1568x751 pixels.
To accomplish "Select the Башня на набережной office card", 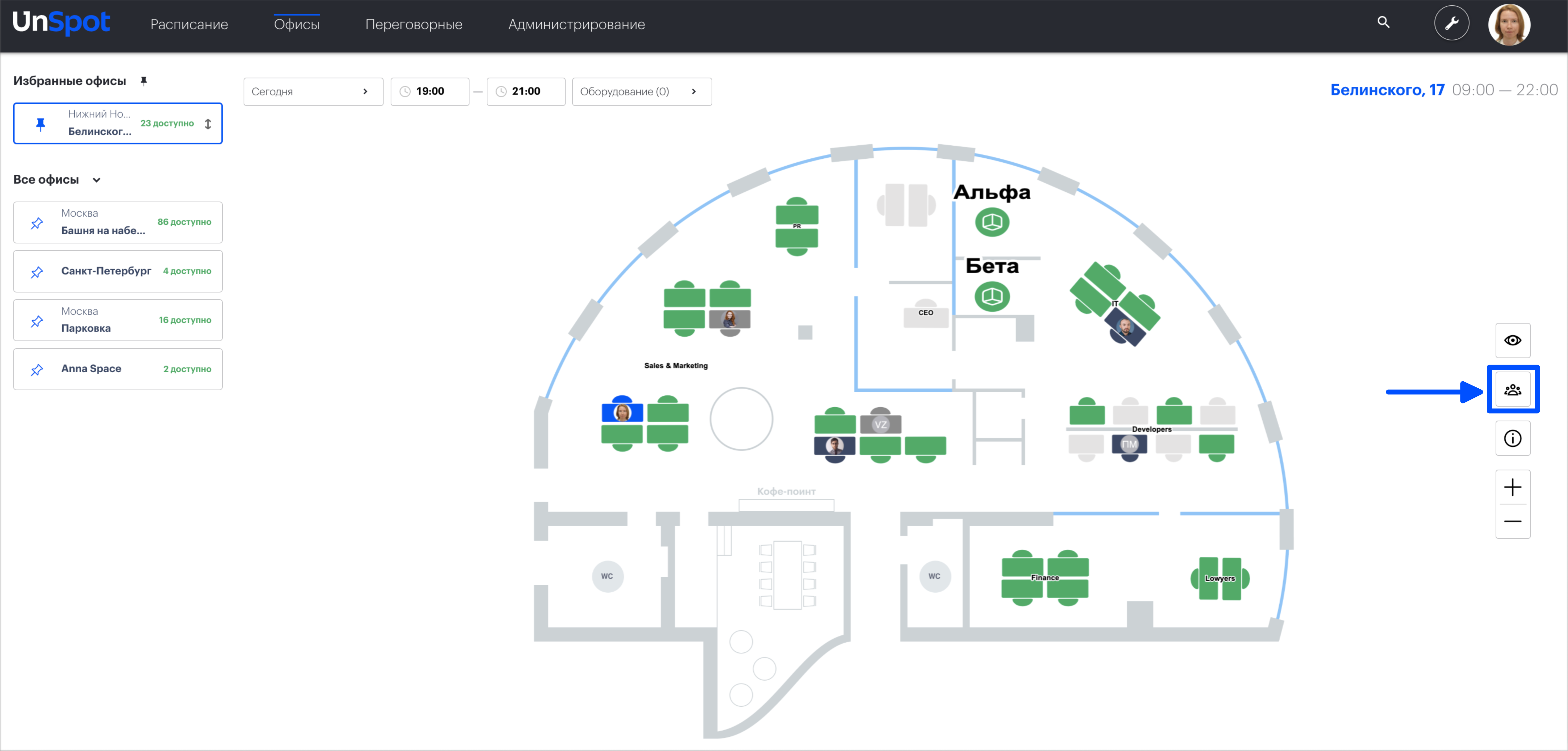I will [118, 222].
